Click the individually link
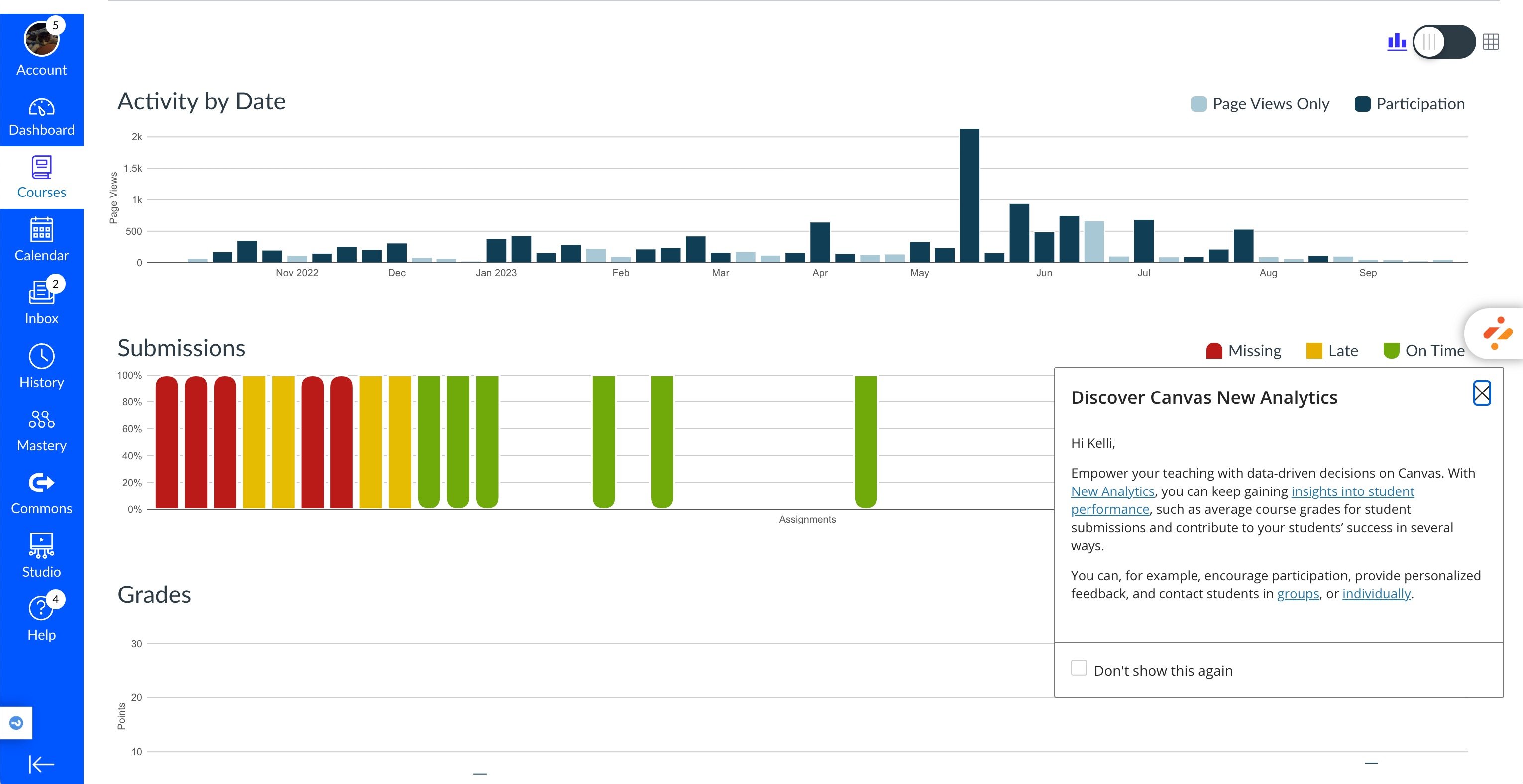 click(1376, 594)
